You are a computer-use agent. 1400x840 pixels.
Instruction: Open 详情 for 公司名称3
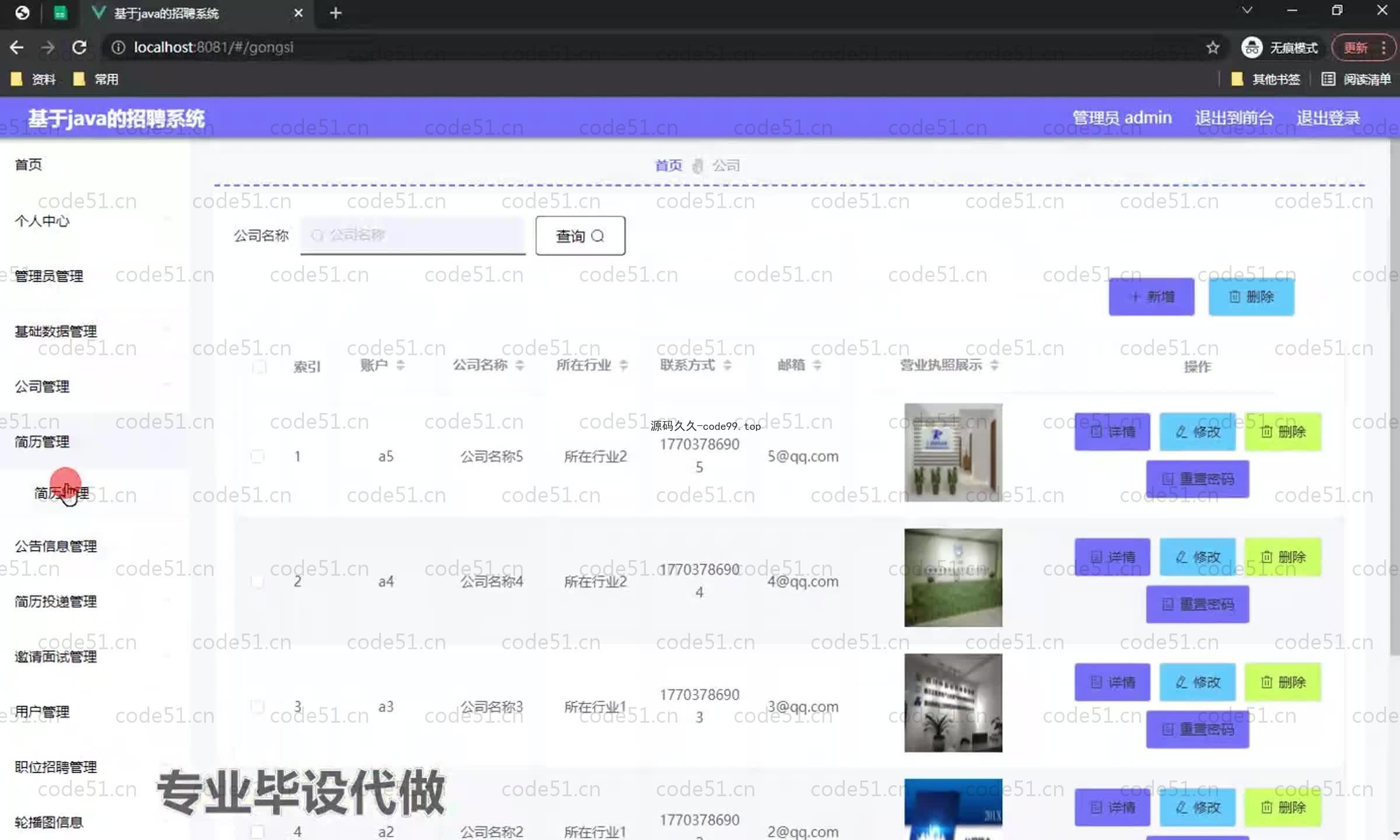pos(1112,682)
